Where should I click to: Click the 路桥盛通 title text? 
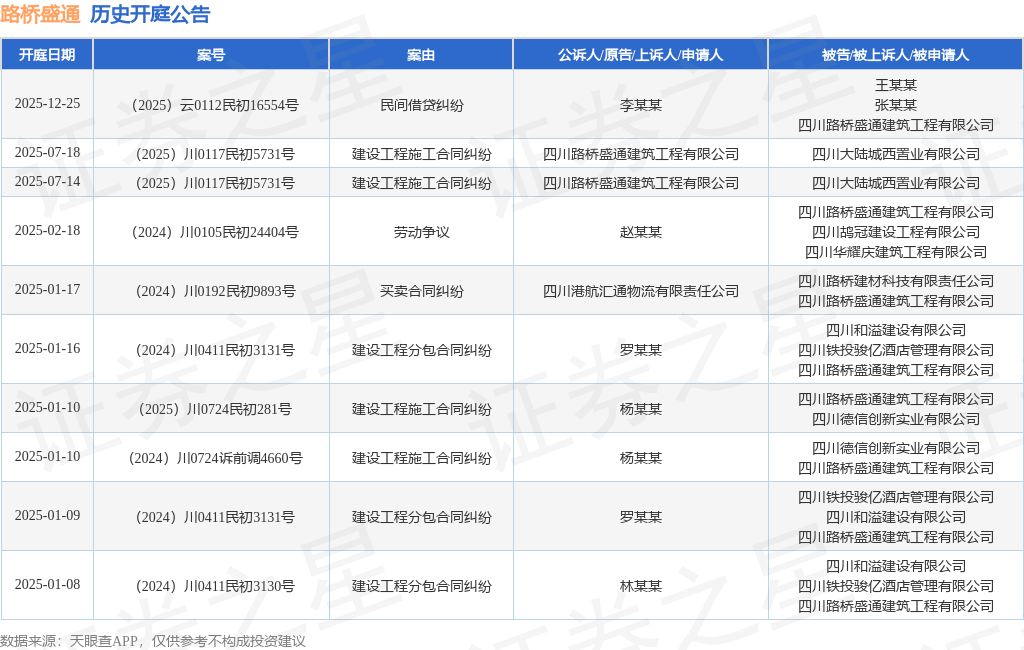[x=40, y=14]
